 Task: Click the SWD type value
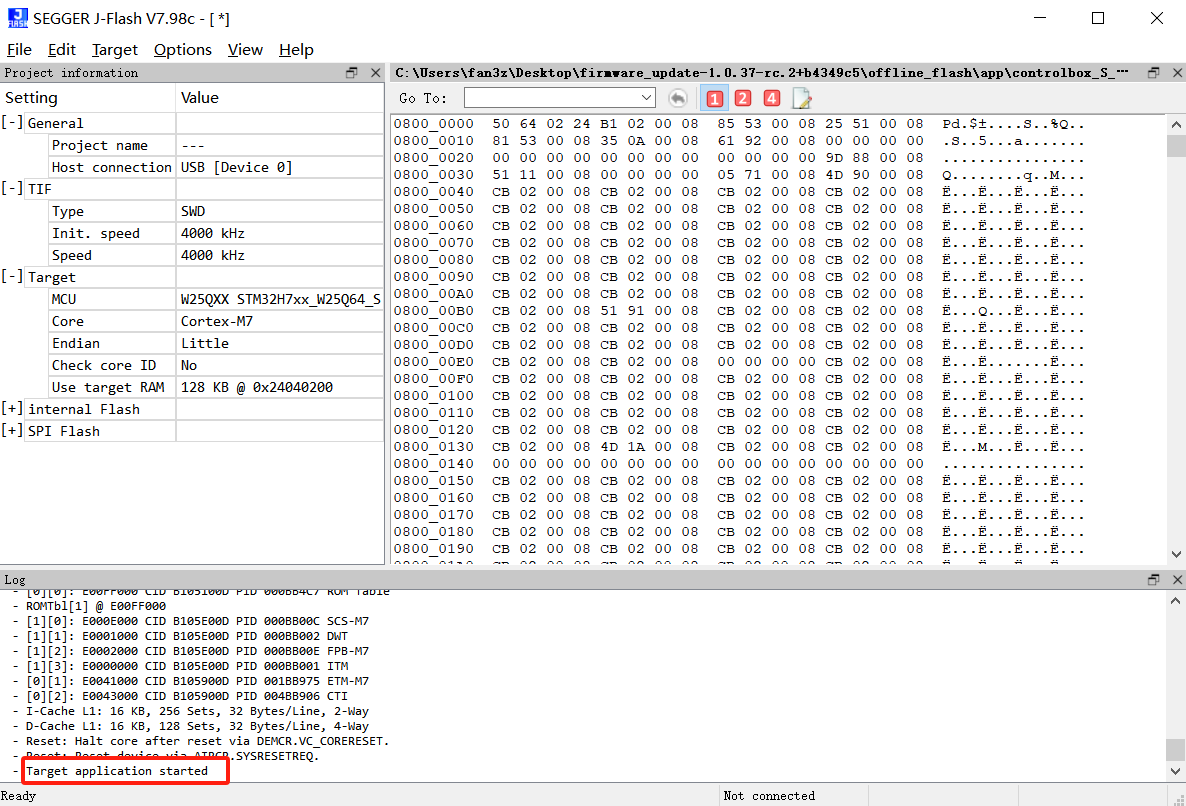tap(193, 211)
